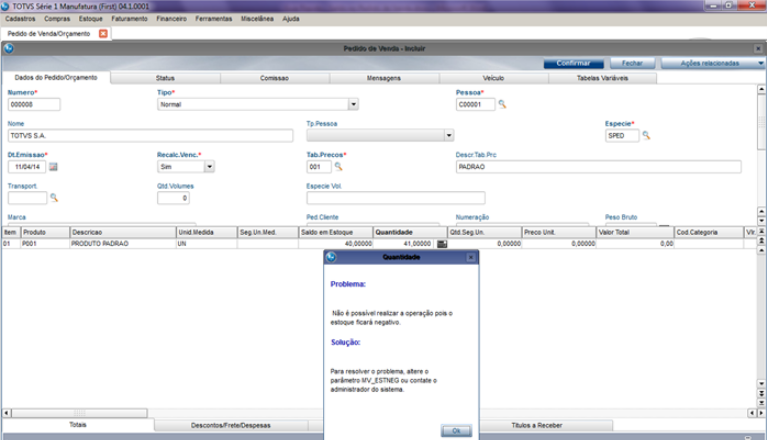
Task: Open the Especie lookup magnifier
Action: [646, 135]
